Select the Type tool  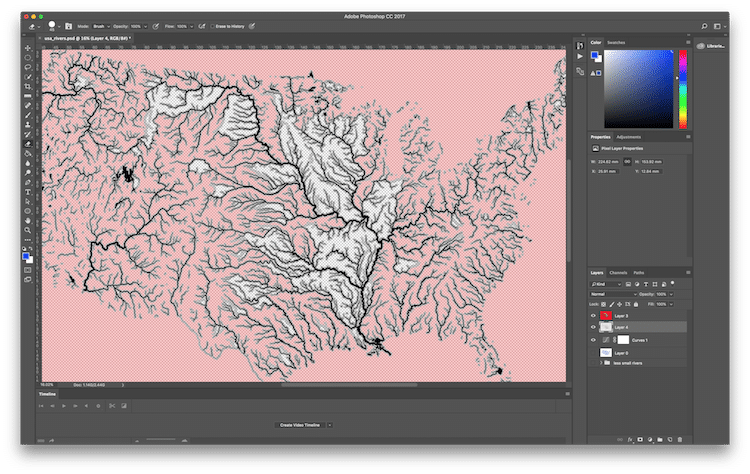coord(28,192)
